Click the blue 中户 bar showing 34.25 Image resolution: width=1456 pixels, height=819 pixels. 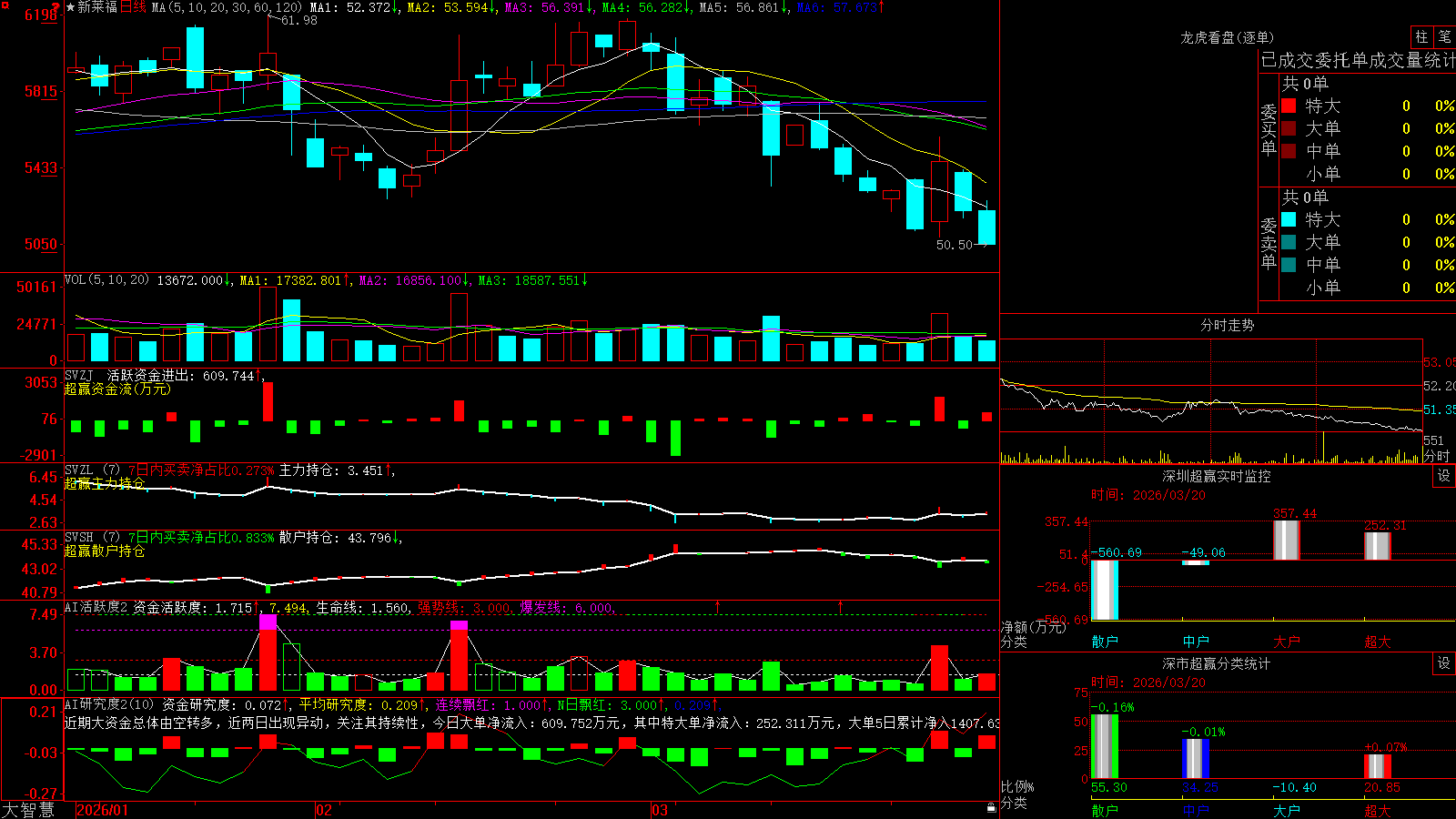point(1195,758)
